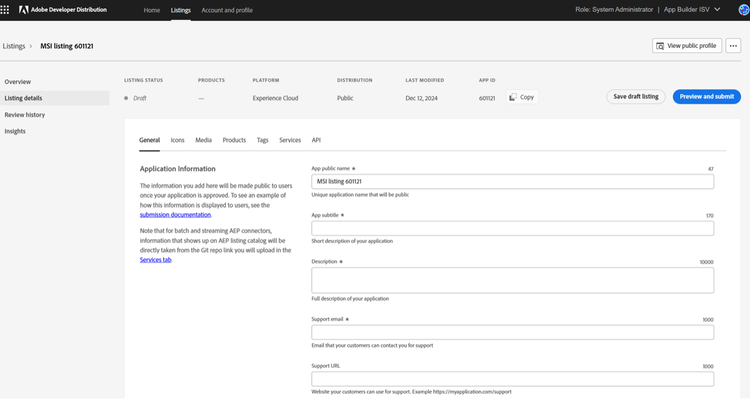Open the user avatar menu
Image resolution: width=750 pixels, height=400 pixels.
(741, 10)
